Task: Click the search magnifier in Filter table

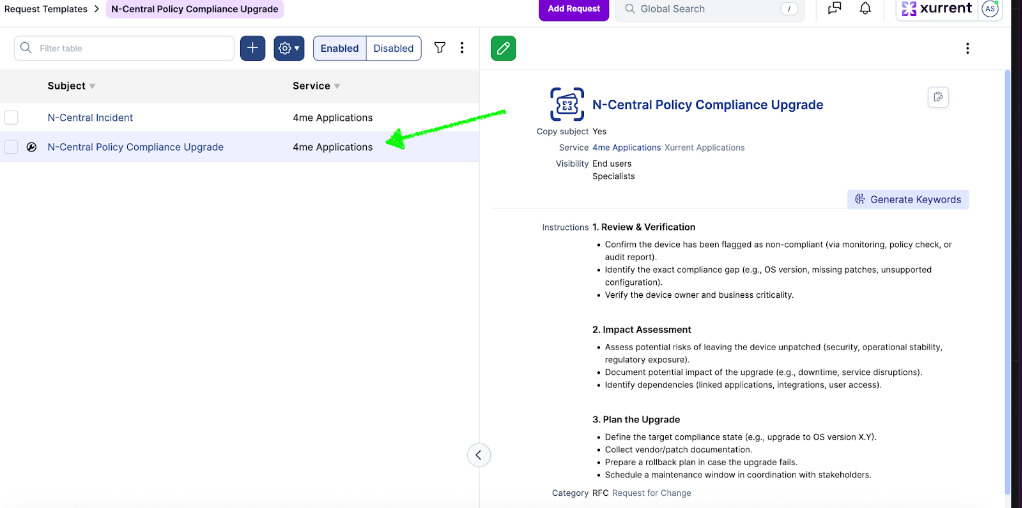Action: coord(26,48)
